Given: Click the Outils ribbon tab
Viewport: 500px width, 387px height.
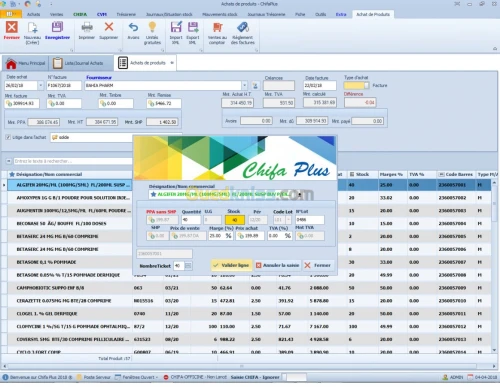Looking at the screenshot, I should (x=321, y=14).
